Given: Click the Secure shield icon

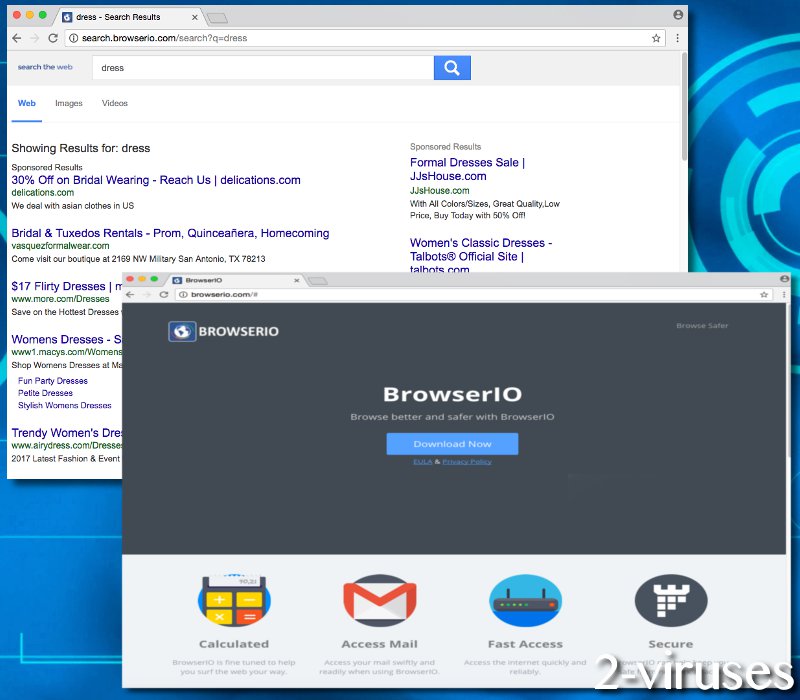Looking at the screenshot, I should tap(670, 600).
